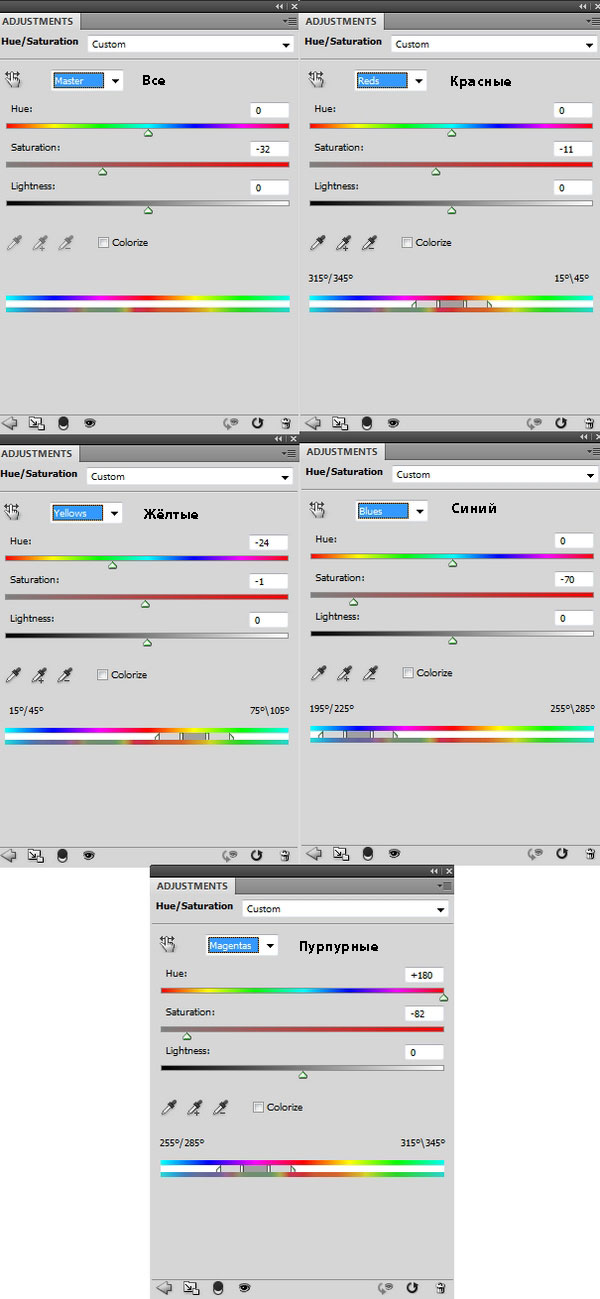Click trash delete icon in Magentas panel
600x1299 pixels.
[441, 1287]
